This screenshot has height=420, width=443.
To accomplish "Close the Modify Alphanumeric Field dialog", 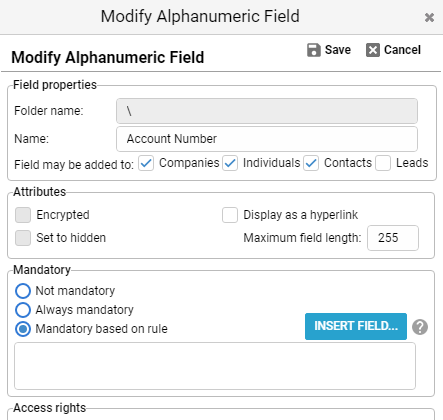I will pyautogui.click(x=429, y=17).
